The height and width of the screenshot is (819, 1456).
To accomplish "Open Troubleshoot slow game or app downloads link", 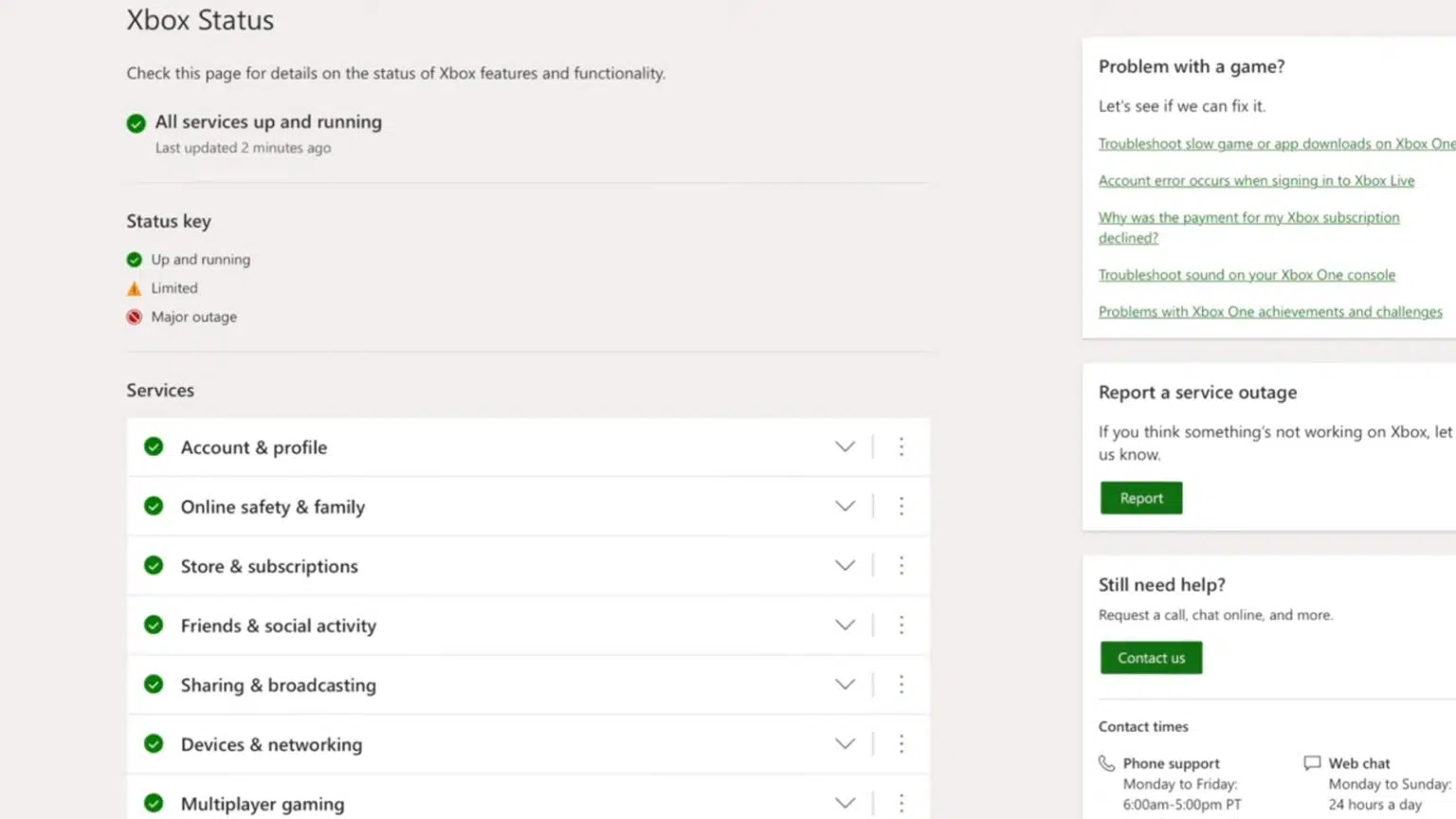I will pyautogui.click(x=1277, y=144).
